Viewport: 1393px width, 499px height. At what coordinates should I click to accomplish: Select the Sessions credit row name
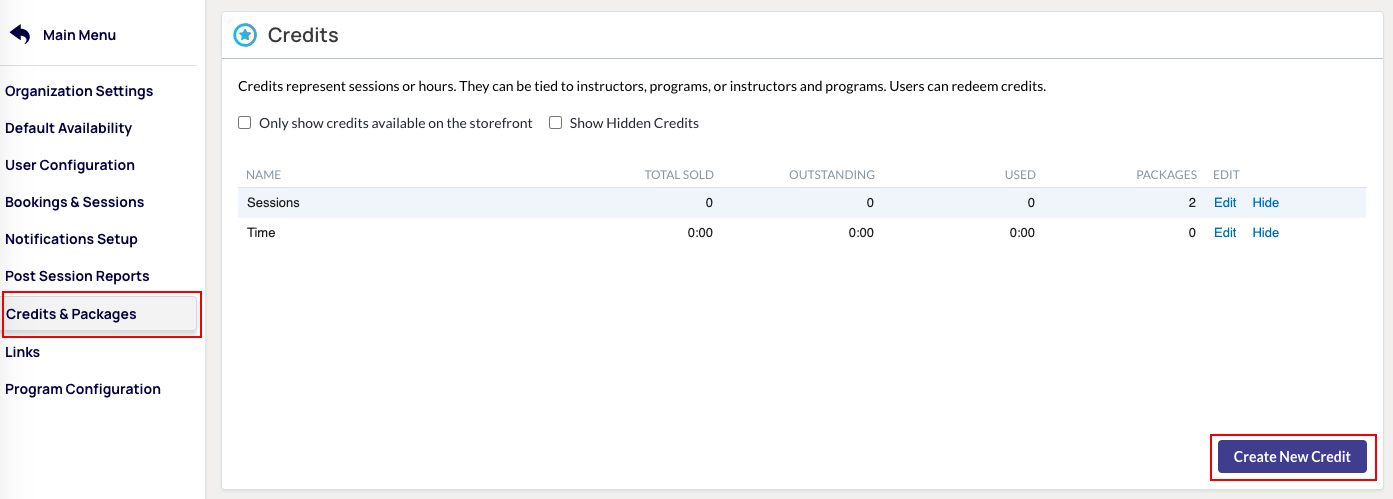pyautogui.click(x=273, y=203)
